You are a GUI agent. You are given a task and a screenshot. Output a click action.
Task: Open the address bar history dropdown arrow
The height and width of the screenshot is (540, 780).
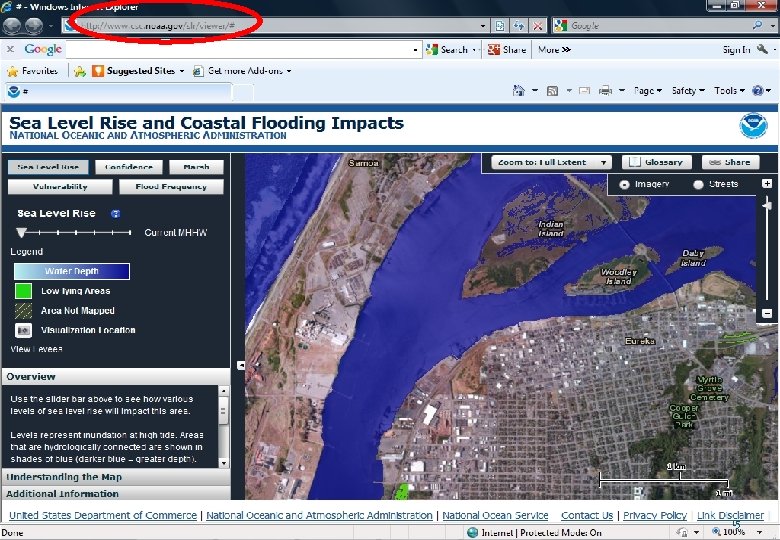[x=482, y=26]
